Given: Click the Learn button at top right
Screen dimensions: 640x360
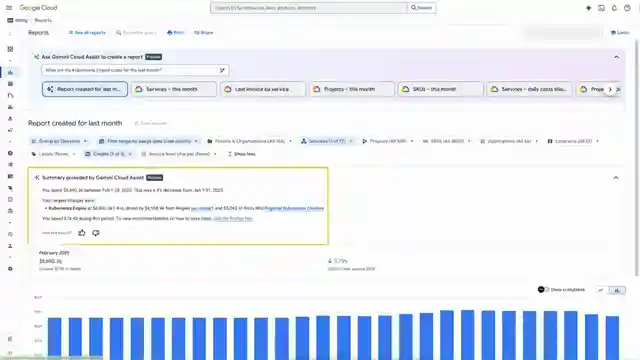Looking at the screenshot, I should tap(620, 33).
